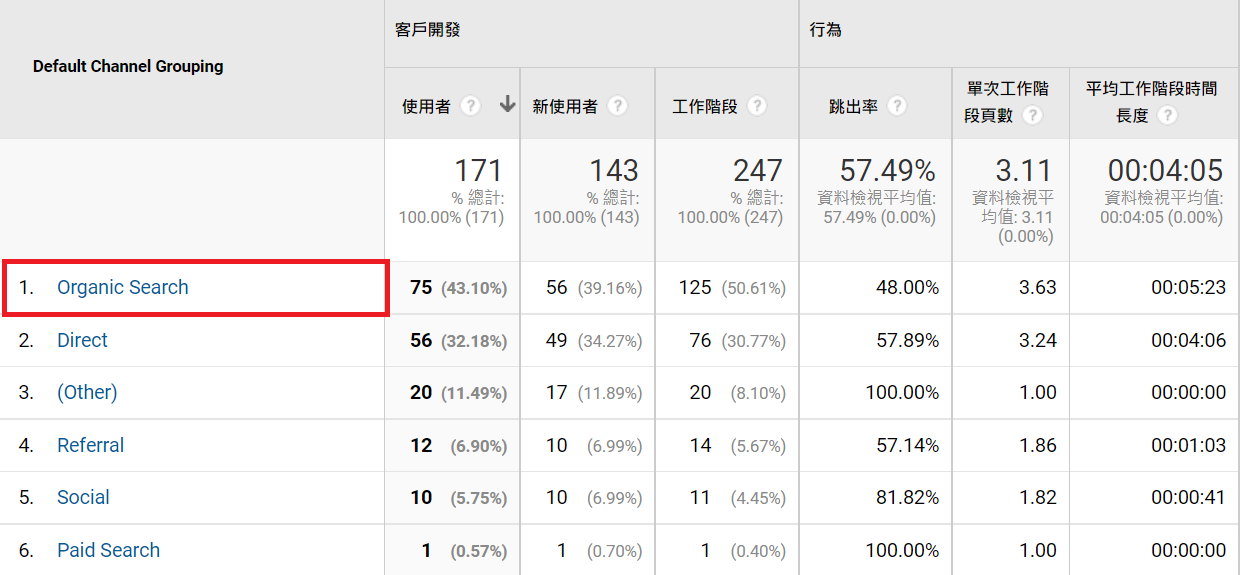Click Referral users cell 12 (6.90%)

click(458, 445)
